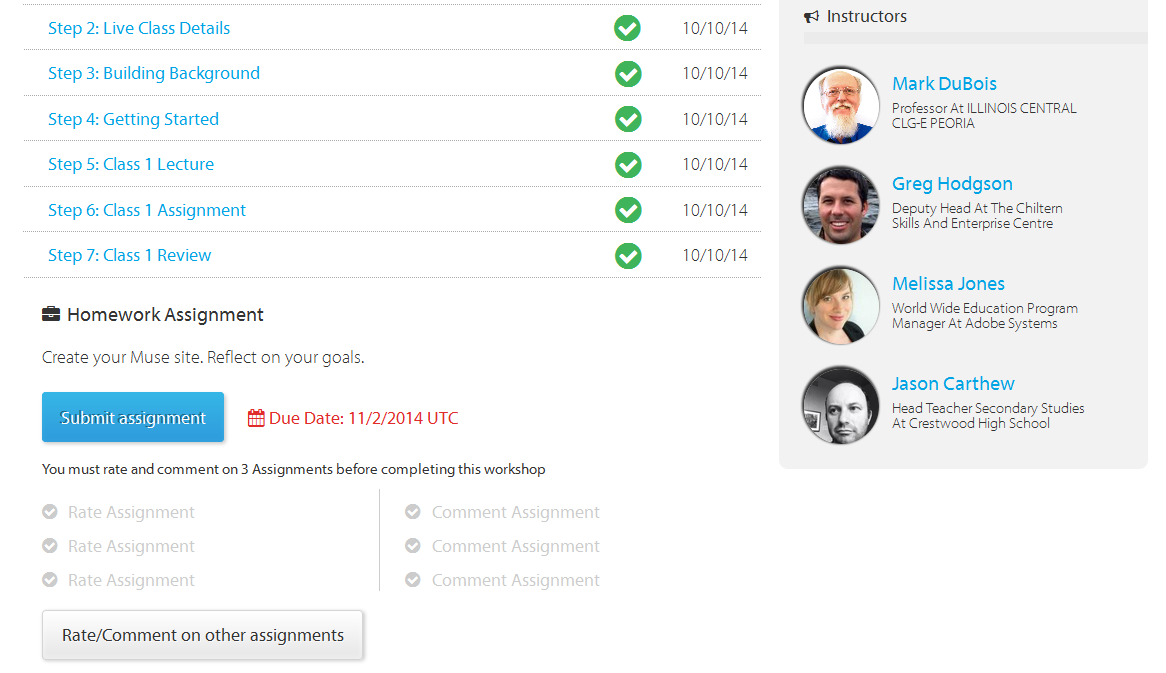Click Rate/Comment on other assignments button
The width and height of the screenshot is (1166, 673).
click(x=202, y=635)
